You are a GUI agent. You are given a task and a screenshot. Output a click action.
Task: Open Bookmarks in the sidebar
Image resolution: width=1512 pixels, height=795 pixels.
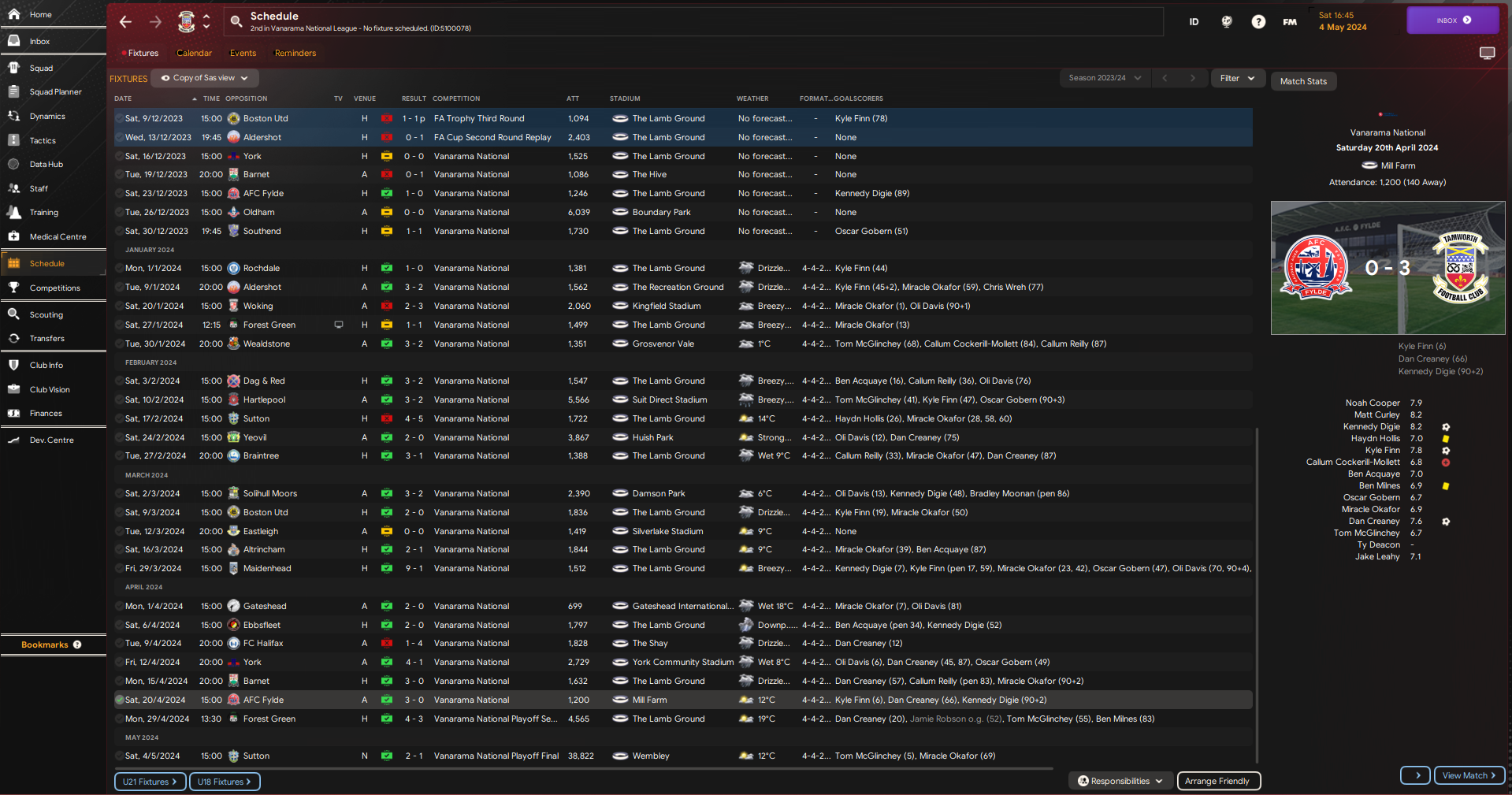coord(52,645)
